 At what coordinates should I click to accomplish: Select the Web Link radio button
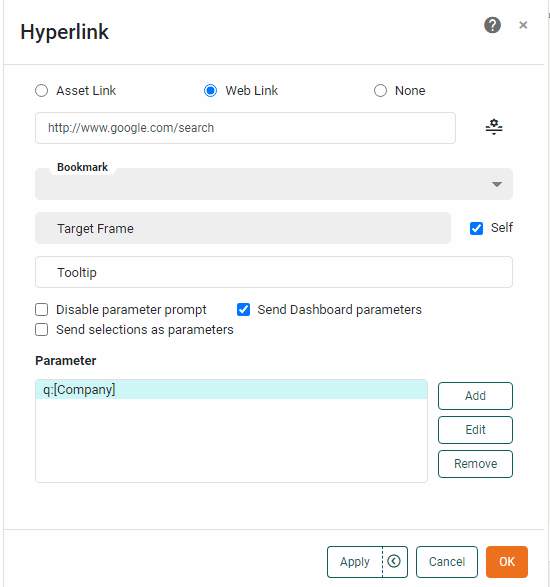click(210, 91)
